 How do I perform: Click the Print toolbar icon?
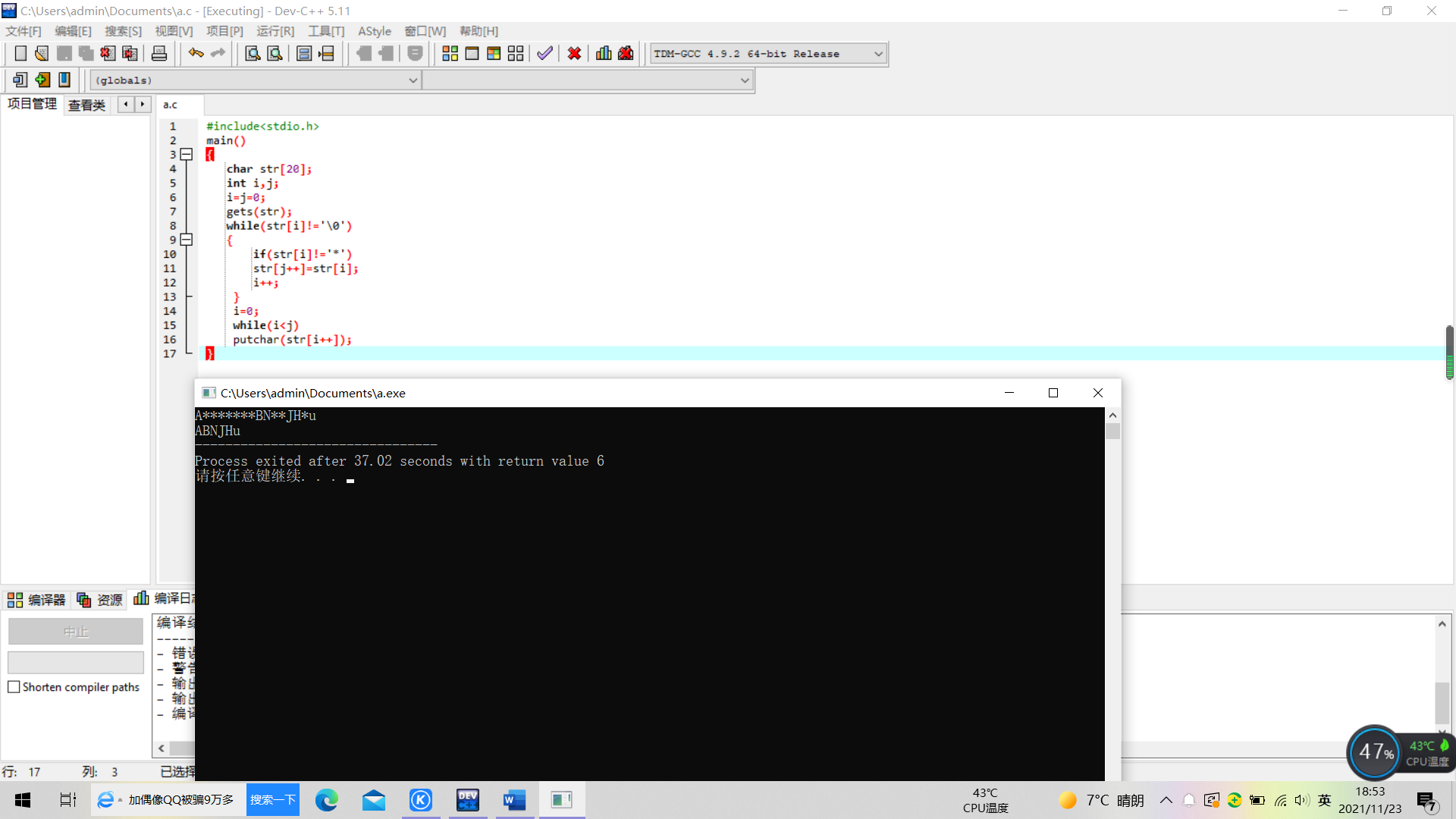(159, 54)
